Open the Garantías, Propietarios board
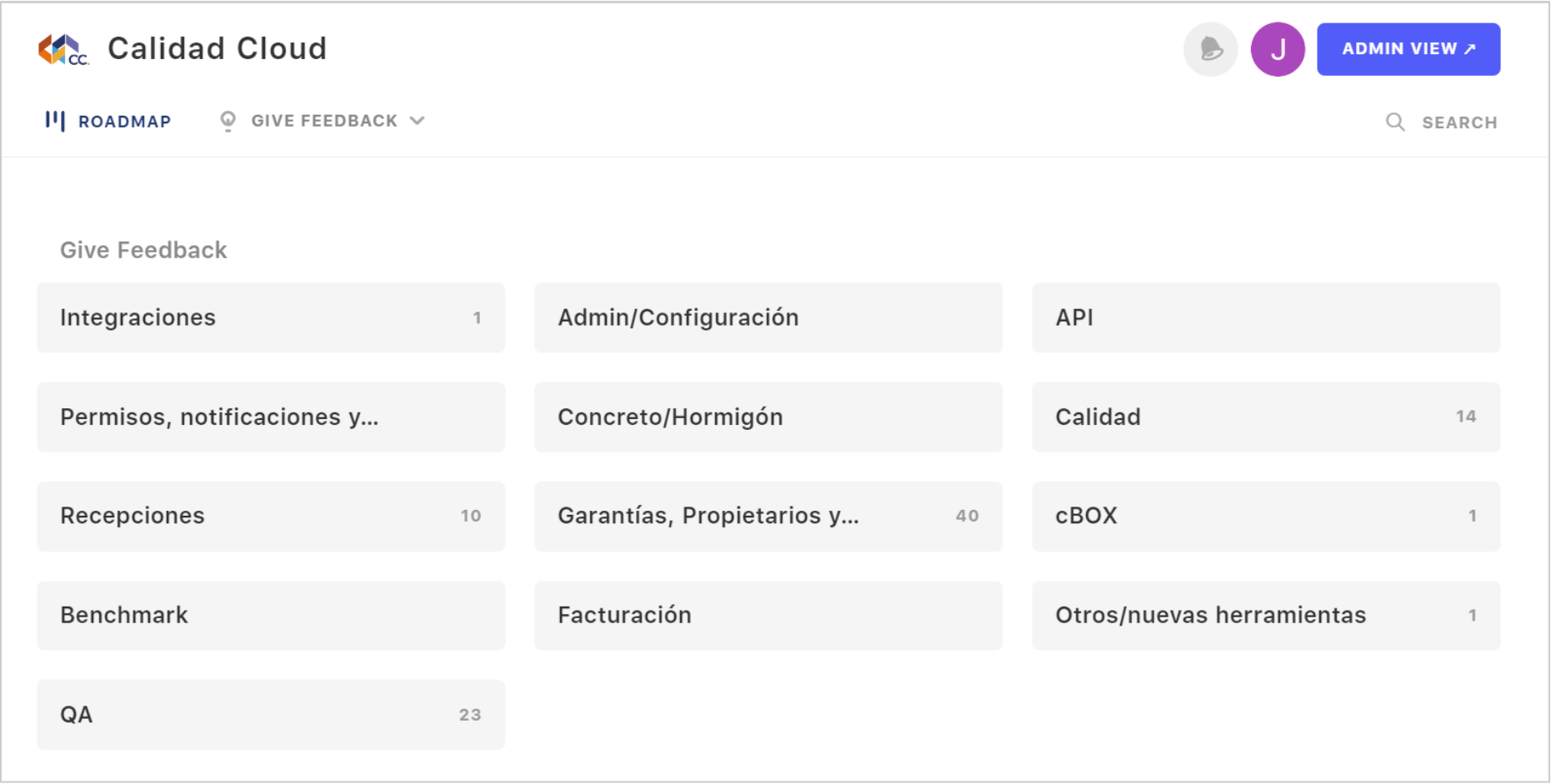Image resolution: width=1551 pixels, height=784 pixels. pyautogui.click(x=768, y=516)
